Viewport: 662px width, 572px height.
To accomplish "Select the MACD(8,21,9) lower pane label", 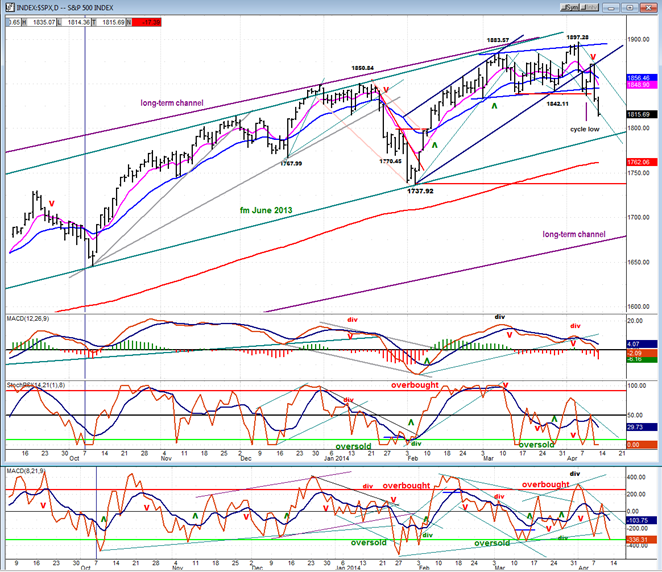I will click(26, 471).
